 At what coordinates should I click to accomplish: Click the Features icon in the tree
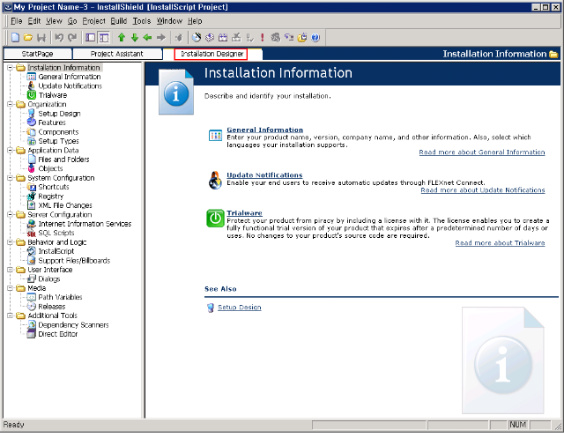click(32, 122)
